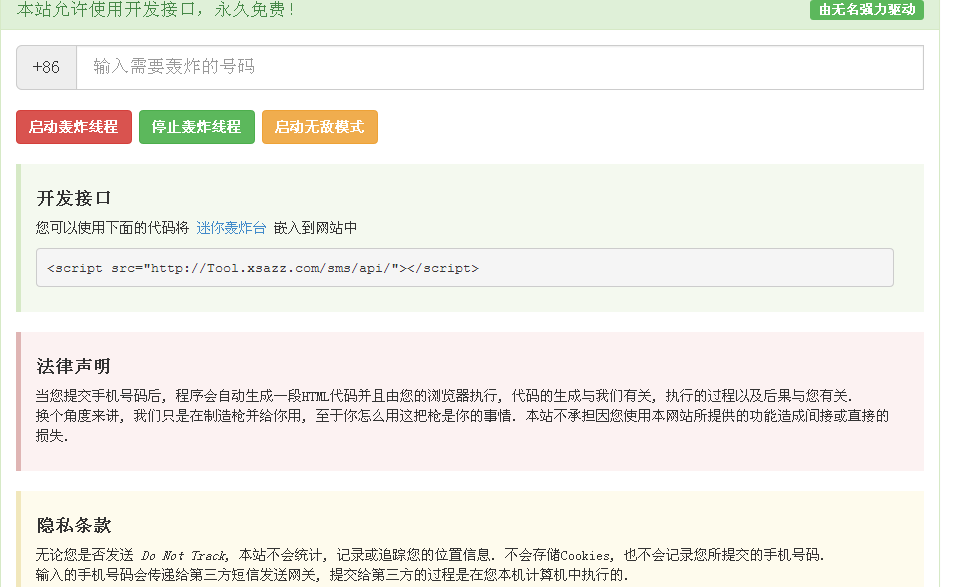
Task: Click the legal paragraph starting with 当您提交手机号码后
Action: pos(440,396)
